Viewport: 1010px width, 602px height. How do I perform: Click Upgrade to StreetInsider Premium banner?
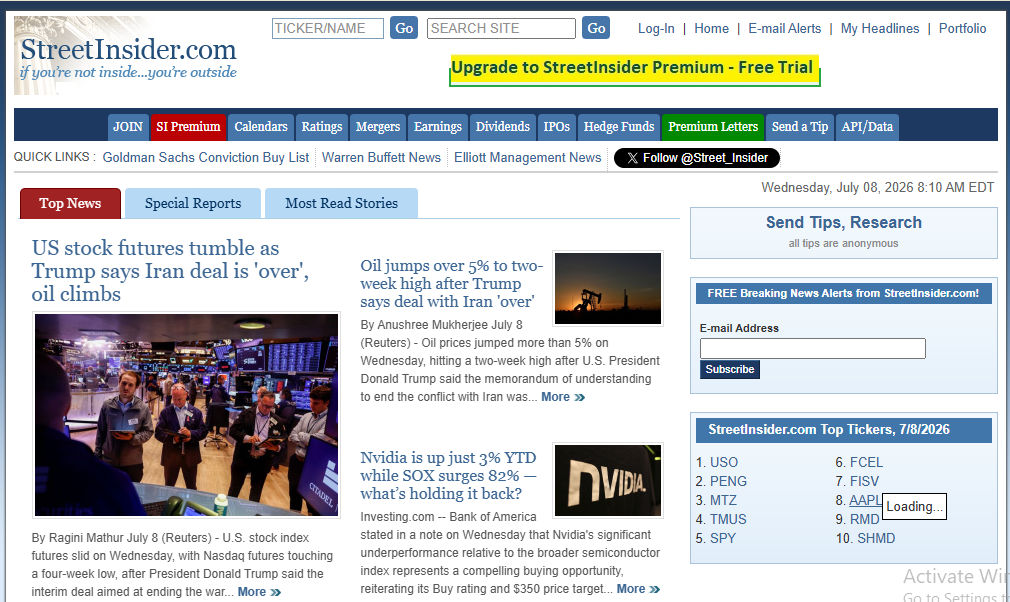click(x=634, y=70)
